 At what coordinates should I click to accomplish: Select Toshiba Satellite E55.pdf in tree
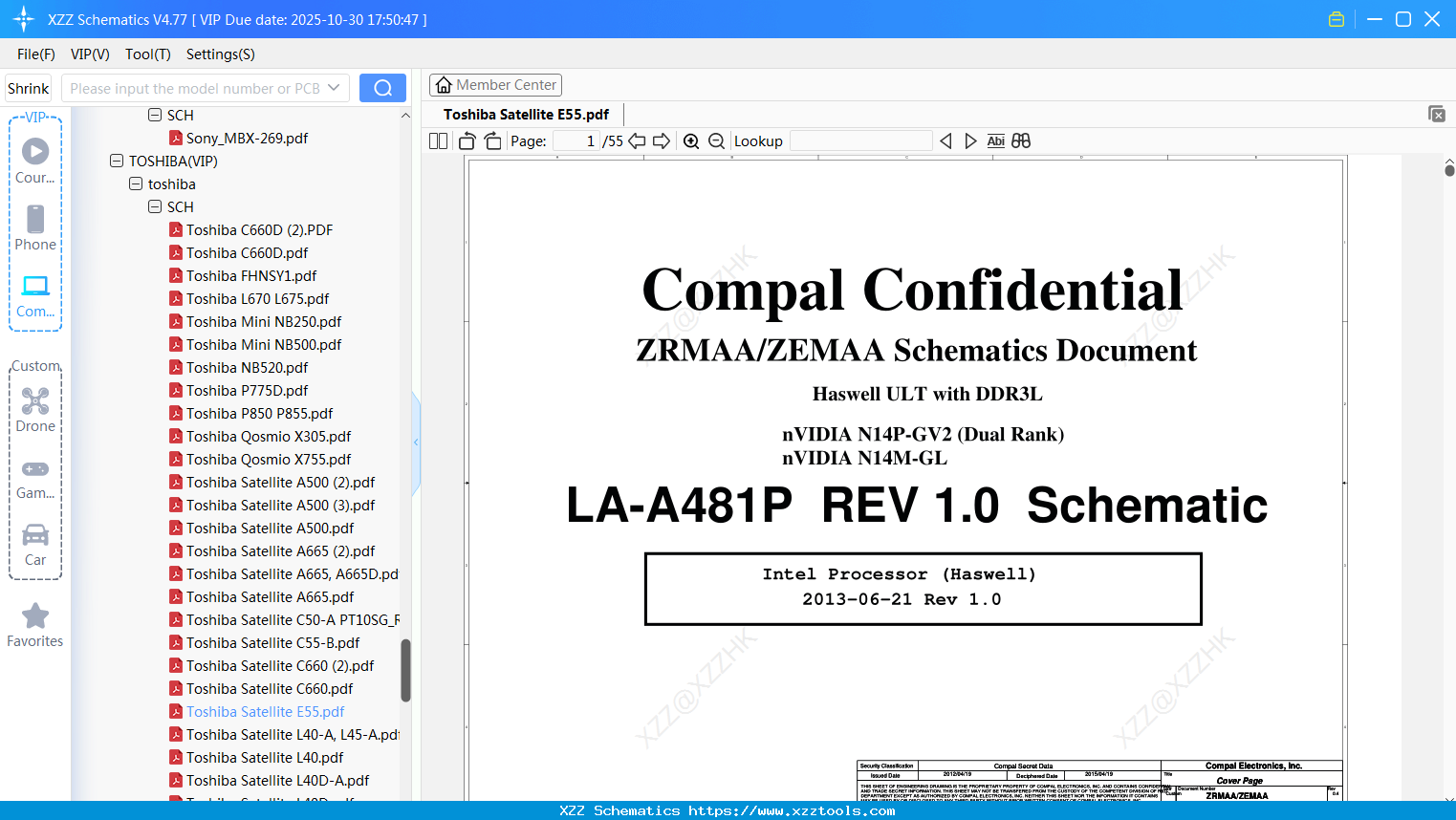click(257, 712)
